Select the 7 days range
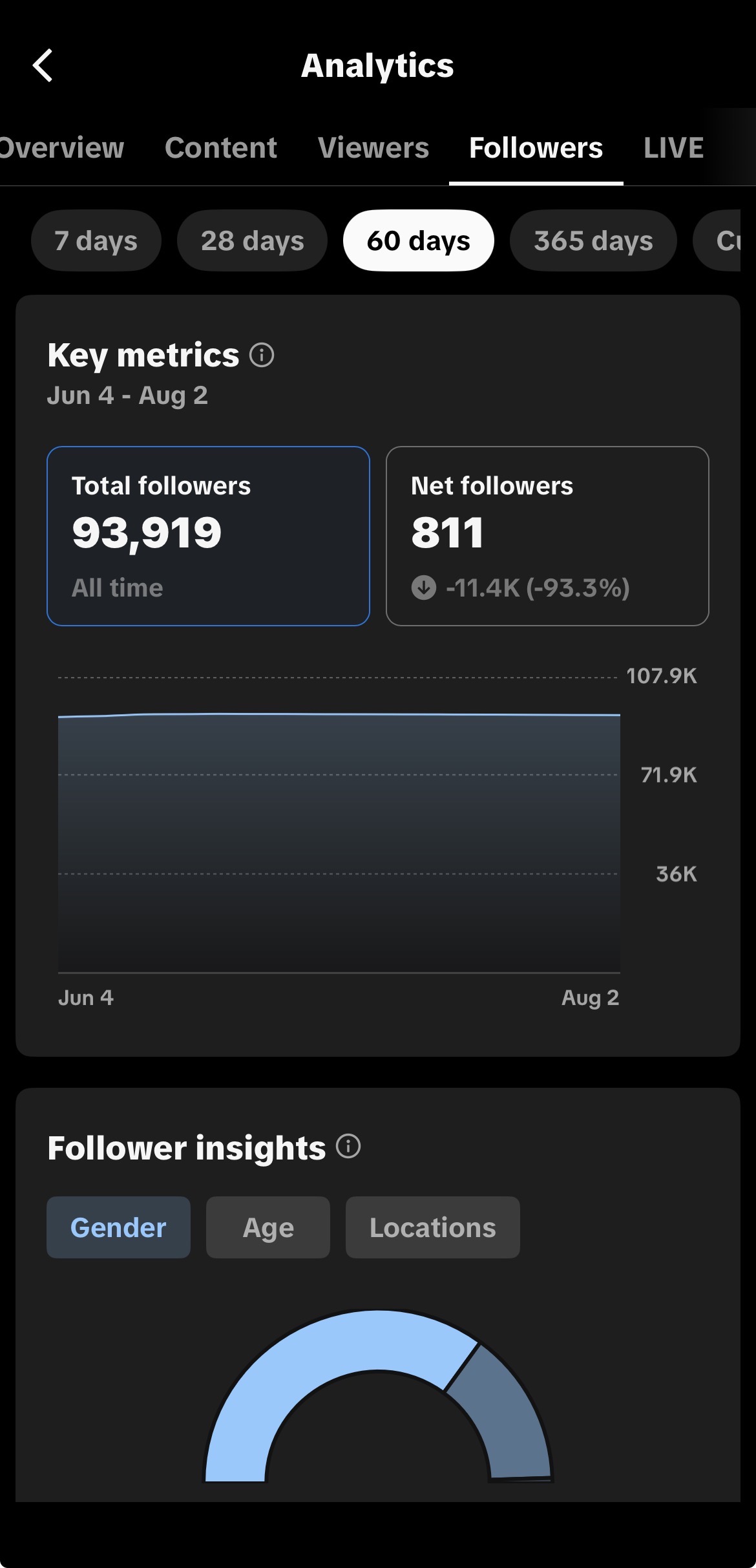This screenshot has width=756, height=1568. click(x=96, y=240)
